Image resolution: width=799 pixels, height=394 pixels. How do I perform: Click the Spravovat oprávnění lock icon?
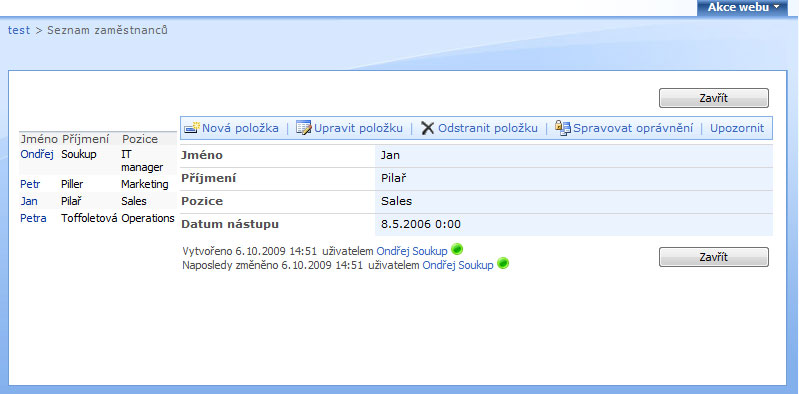[563, 128]
